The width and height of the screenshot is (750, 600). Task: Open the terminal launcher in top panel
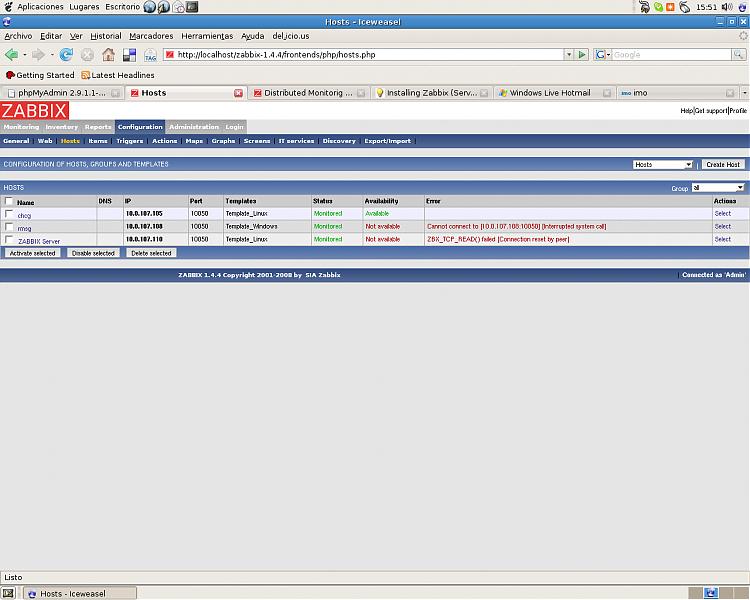[192, 7]
